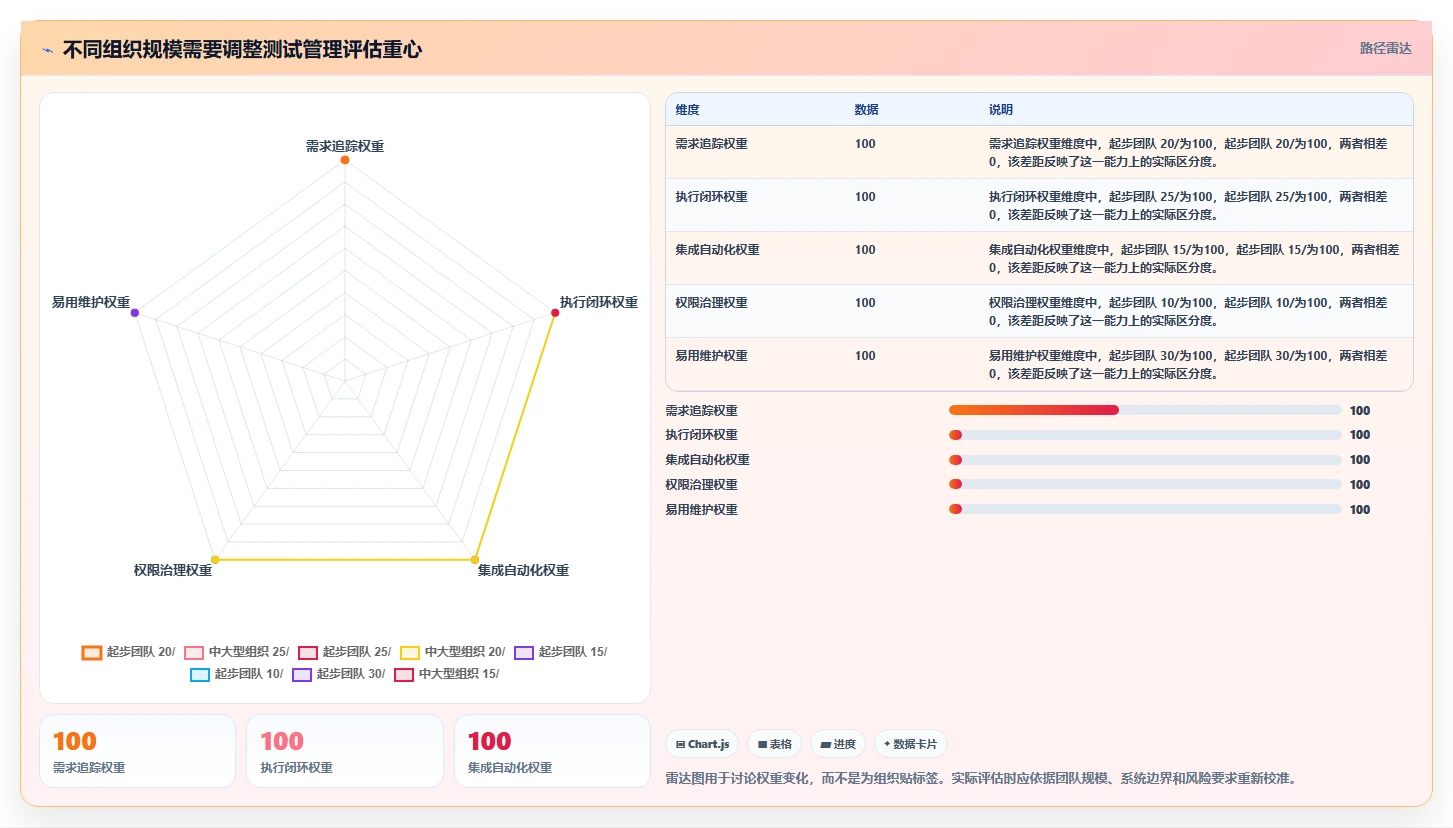Click the 路径雷达 label in the header
This screenshot has height=828, width=1453.
point(1385,48)
